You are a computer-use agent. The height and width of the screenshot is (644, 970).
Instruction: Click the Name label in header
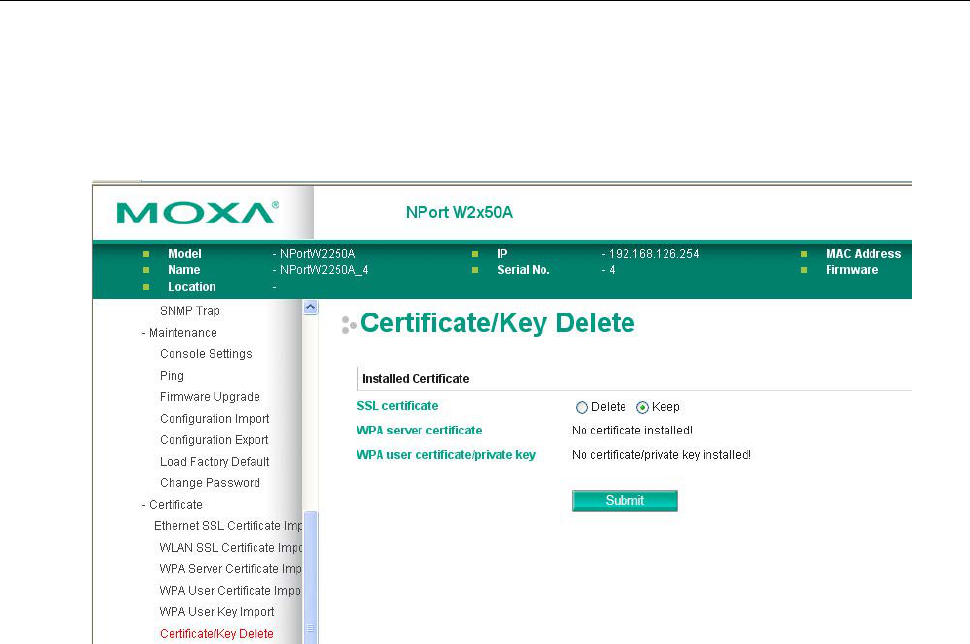(x=184, y=270)
